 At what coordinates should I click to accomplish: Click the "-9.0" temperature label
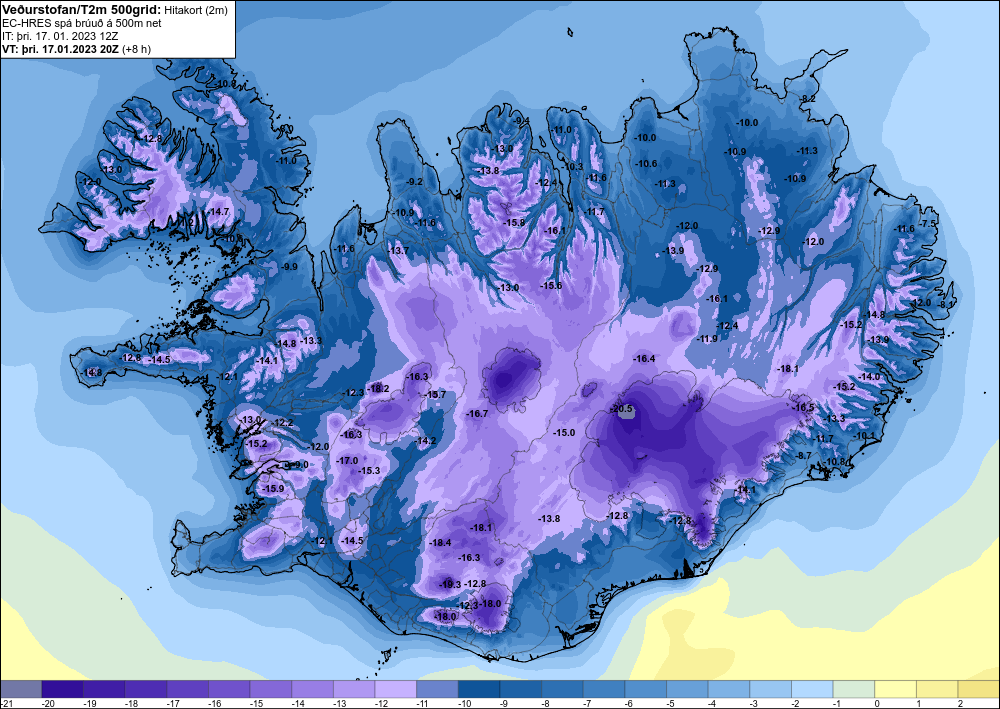pos(298,465)
